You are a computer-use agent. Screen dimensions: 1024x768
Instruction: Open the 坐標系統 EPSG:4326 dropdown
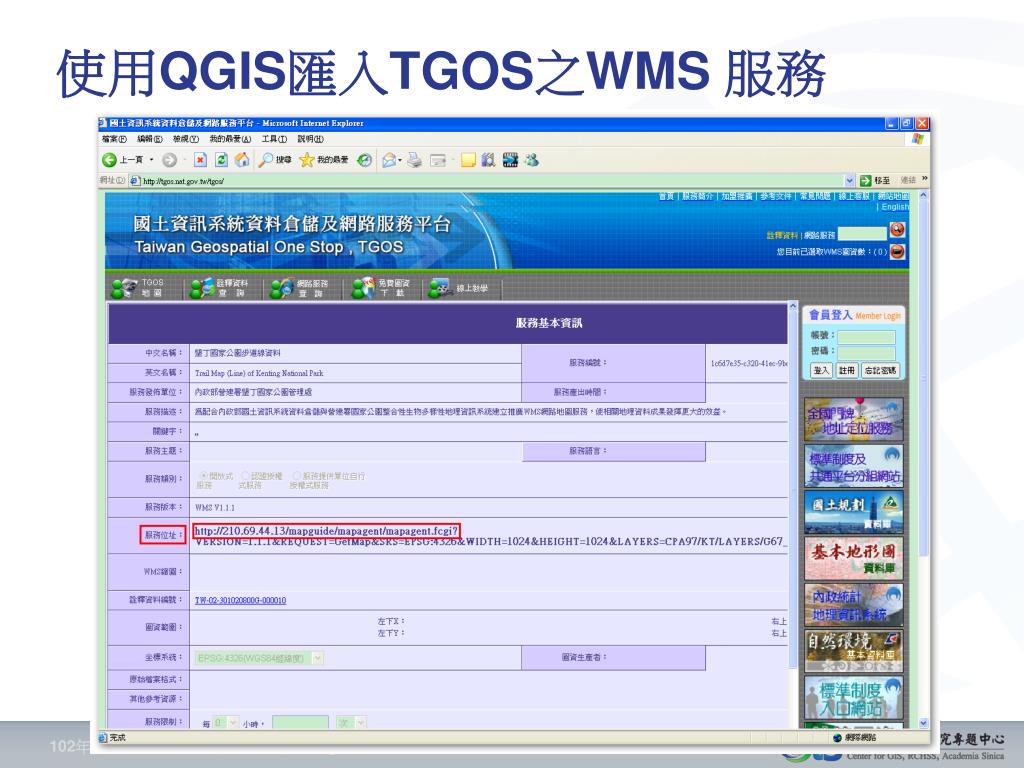point(259,658)
